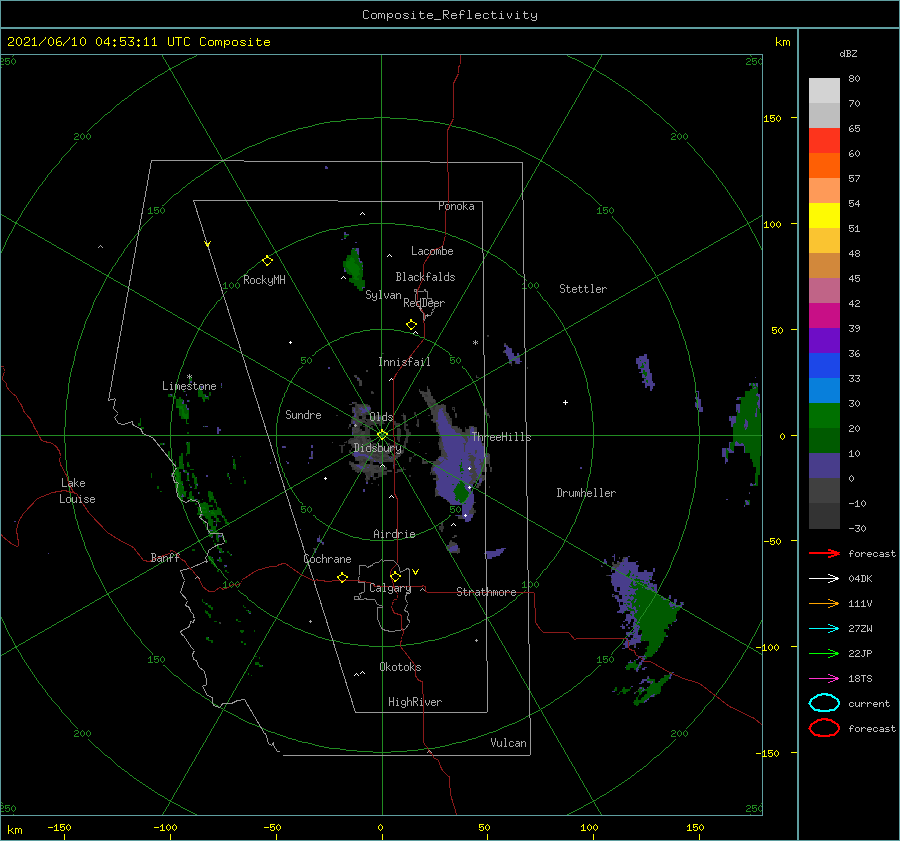Click the dBZ legend heading
The image size is (900, 841).
pyautogui.click(x=848, y=54)
